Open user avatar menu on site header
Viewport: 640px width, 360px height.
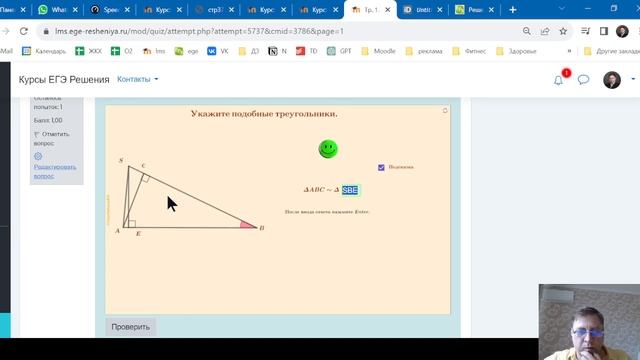pos(612,80)
